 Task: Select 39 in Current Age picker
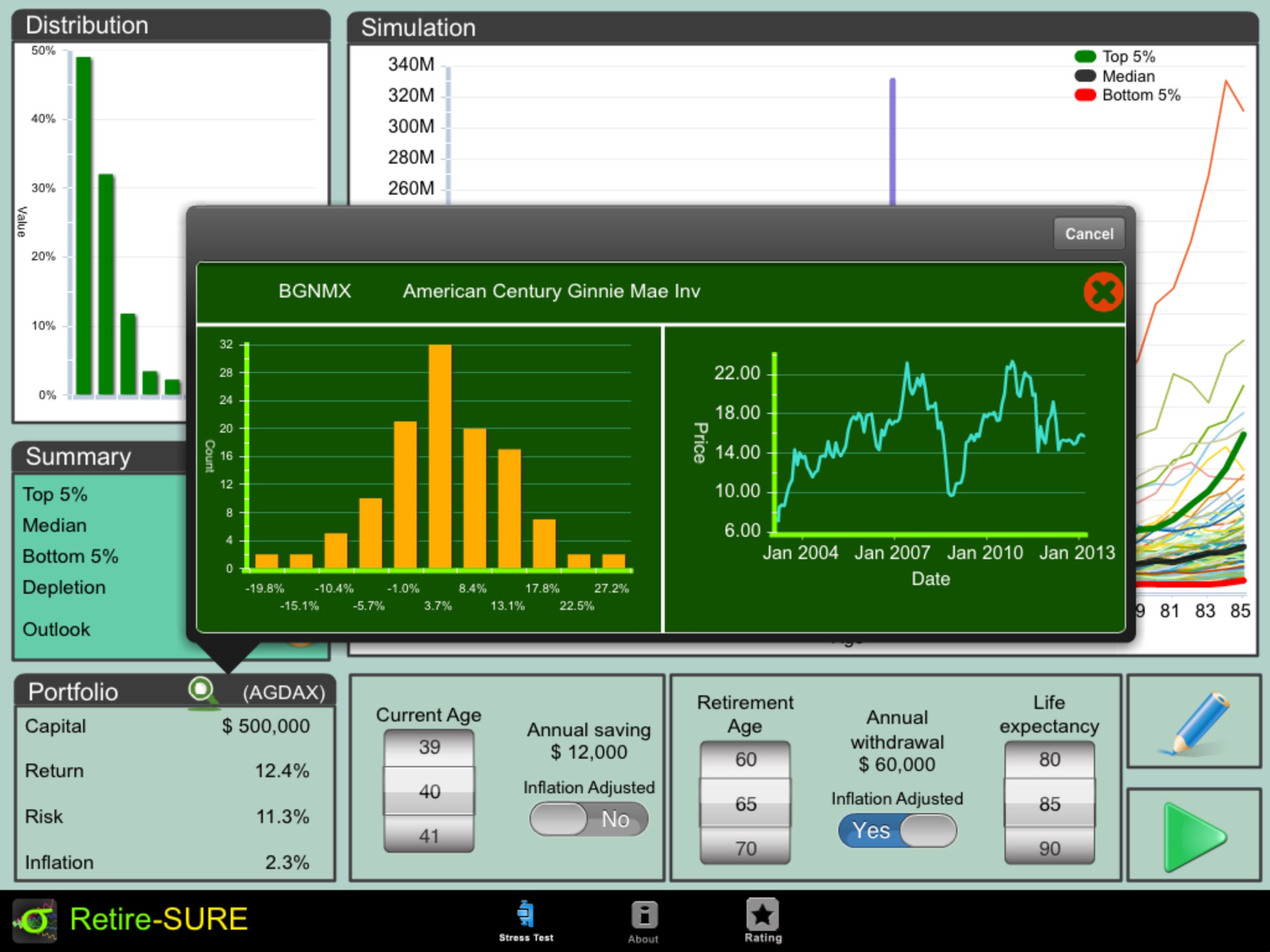429,747
